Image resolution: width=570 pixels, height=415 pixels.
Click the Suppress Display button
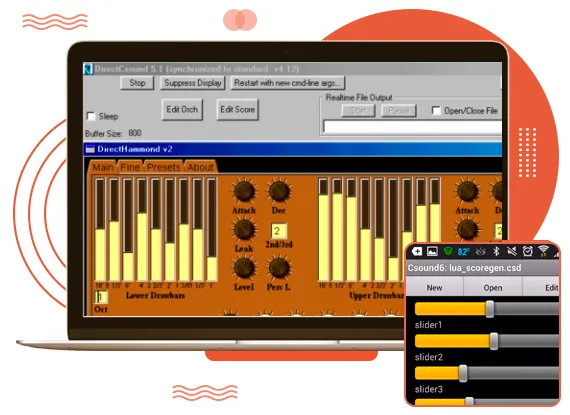(193, 83)
